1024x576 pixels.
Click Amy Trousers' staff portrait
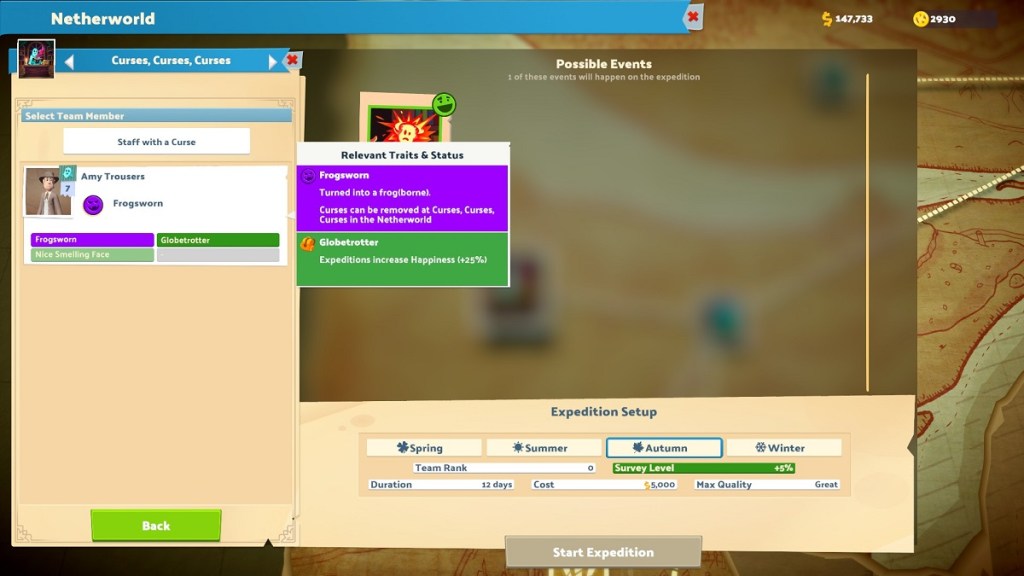(x=47, y=191)
